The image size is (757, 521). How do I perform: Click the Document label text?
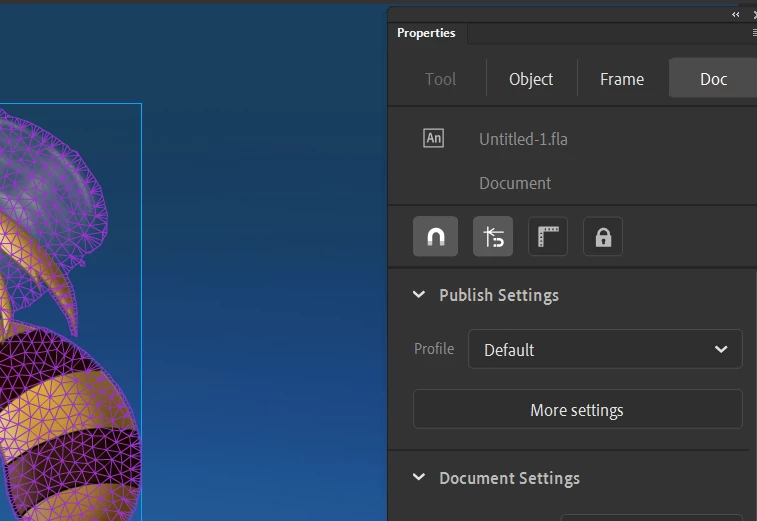point(515,183)
